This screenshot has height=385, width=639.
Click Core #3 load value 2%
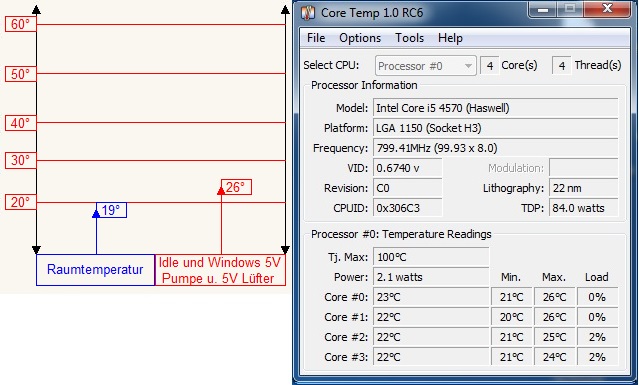[x=597, y=357]
